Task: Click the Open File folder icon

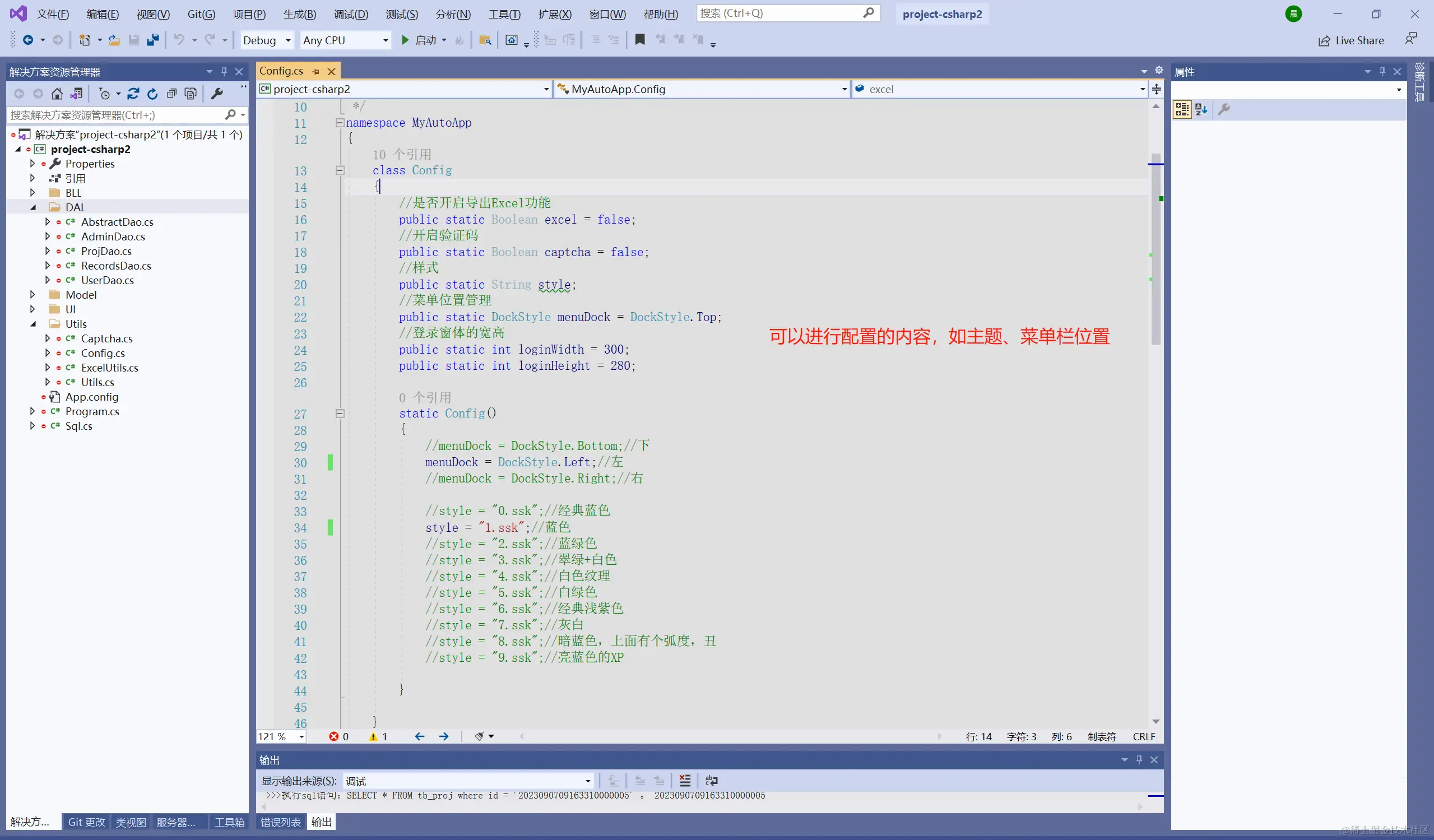Action: point(114,40)
